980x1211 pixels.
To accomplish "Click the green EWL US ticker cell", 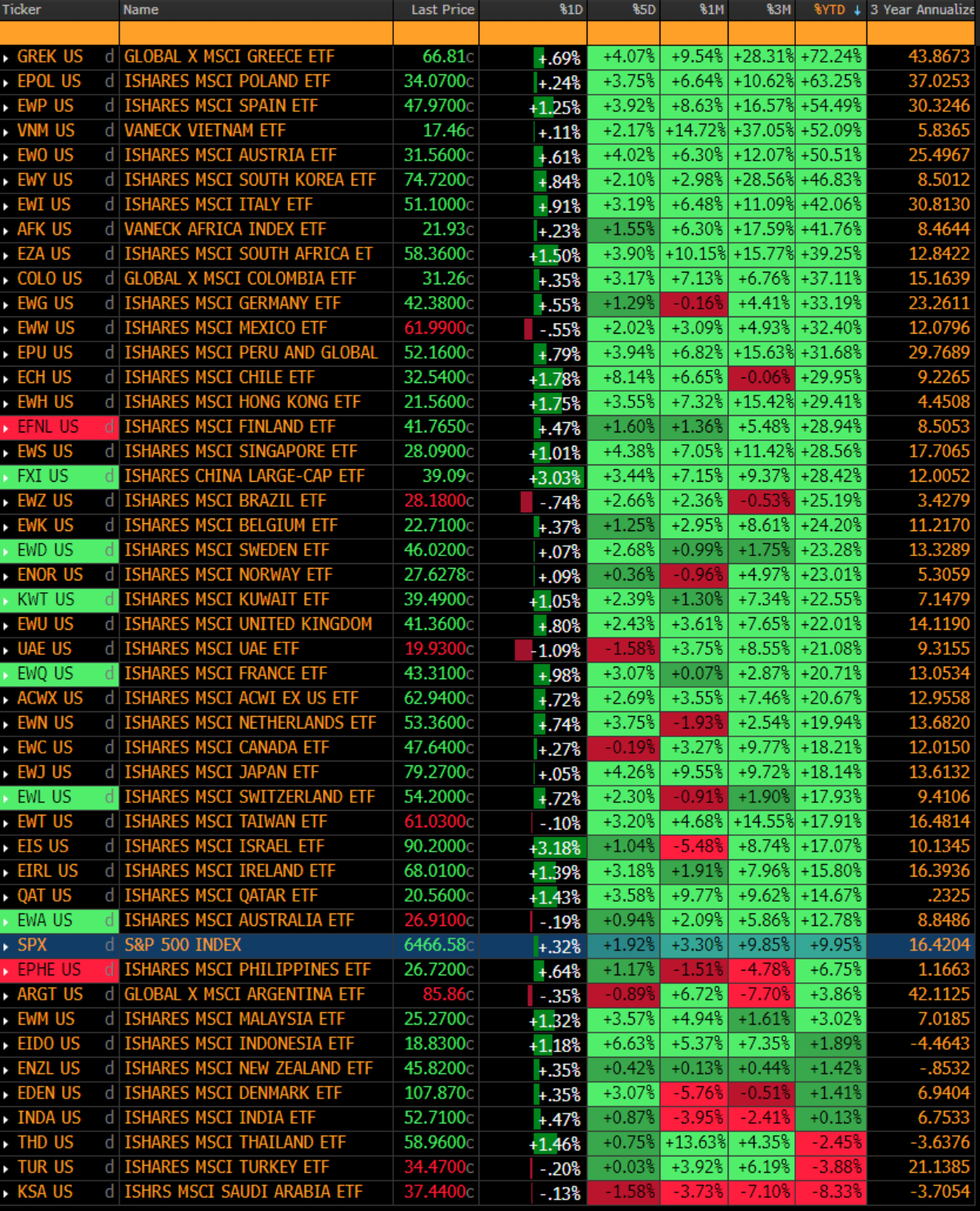I will point(60,797).
